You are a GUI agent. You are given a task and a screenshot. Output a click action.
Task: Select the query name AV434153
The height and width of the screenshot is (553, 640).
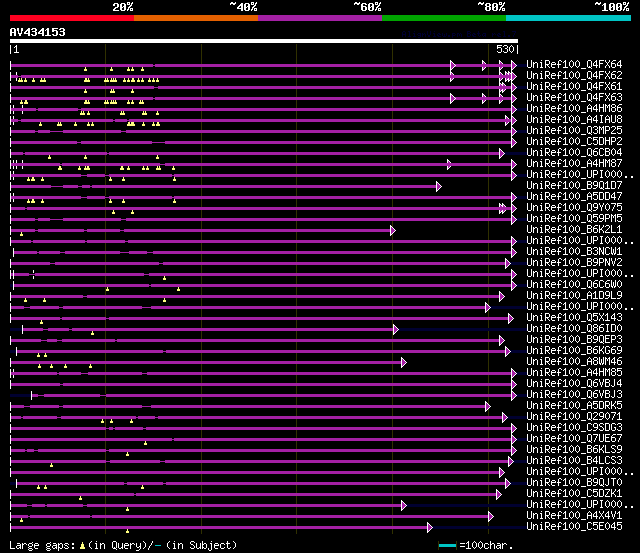[38, 32]
